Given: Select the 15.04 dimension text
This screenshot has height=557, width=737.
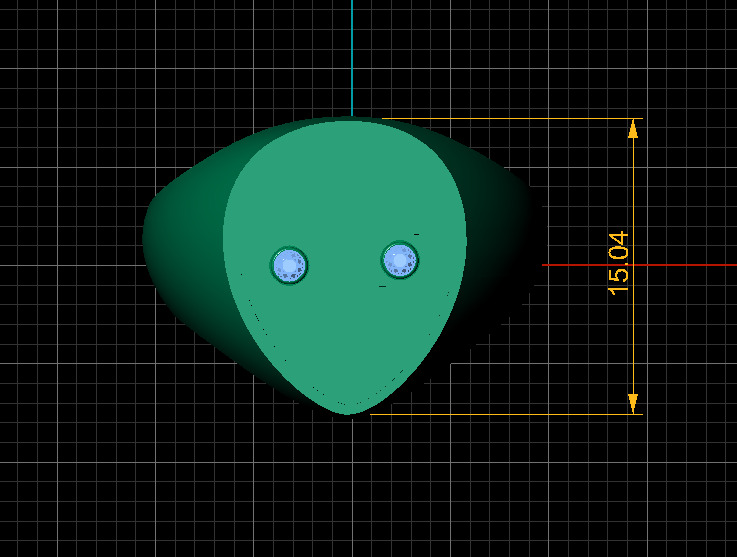Looking at the screenshot, I should click(x=619, y=263).
